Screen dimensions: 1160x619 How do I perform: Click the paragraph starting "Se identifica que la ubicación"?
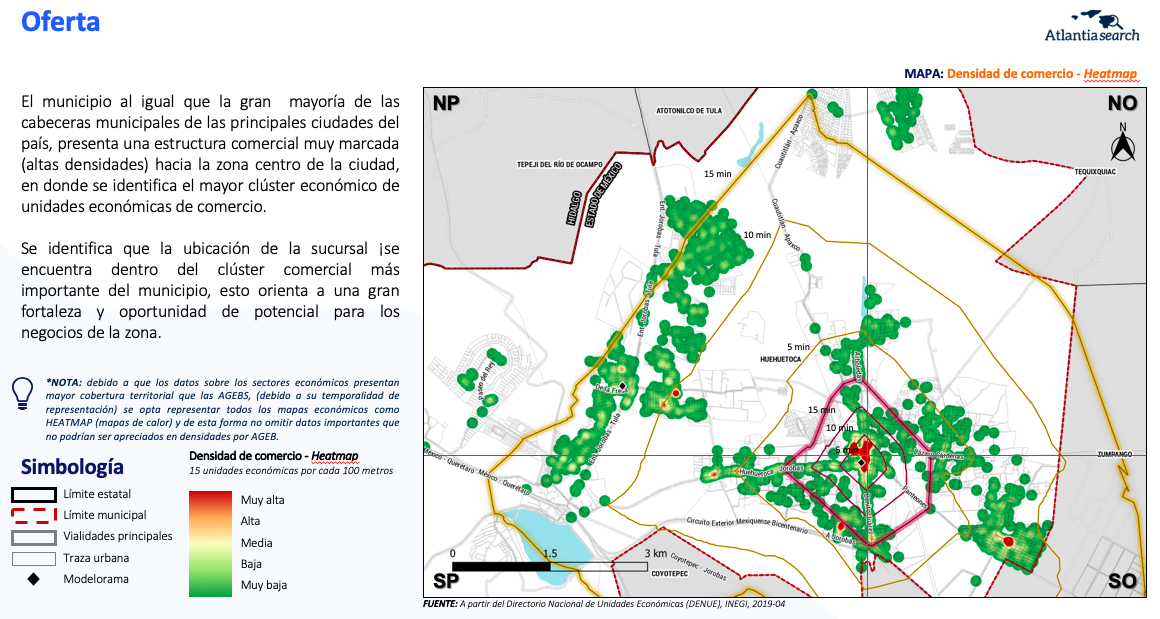pyautogui.click(x=210, y=291)
